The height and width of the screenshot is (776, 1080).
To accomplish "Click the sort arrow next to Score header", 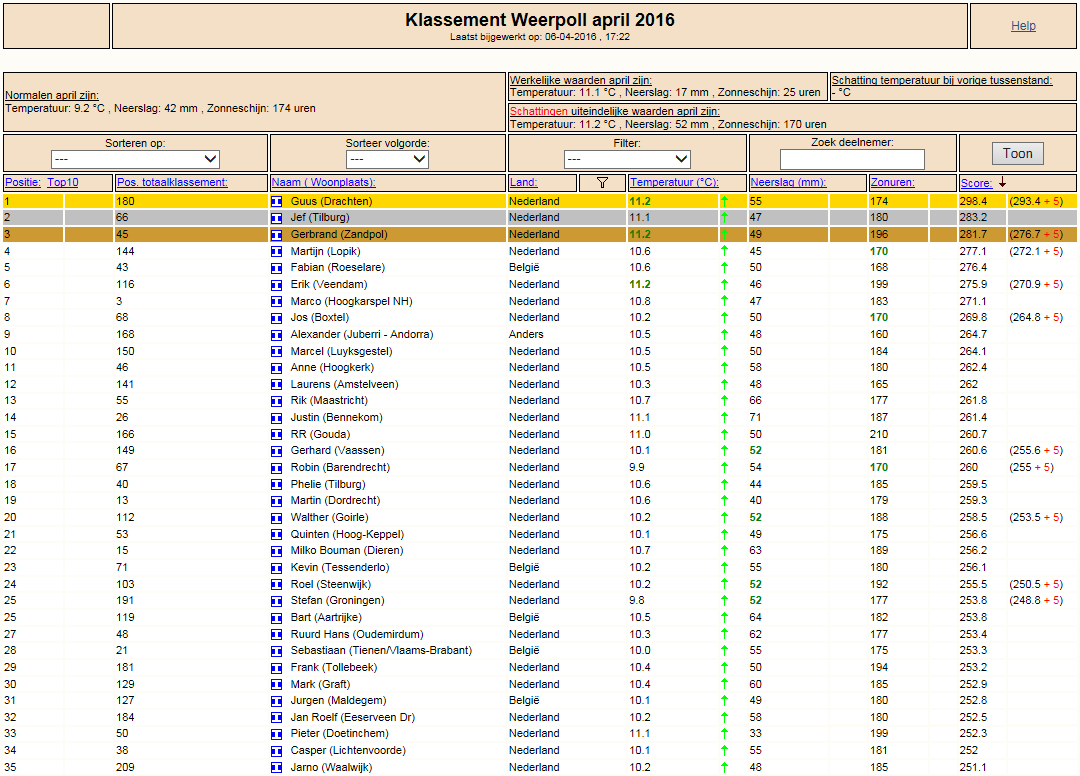I will pyautogui.click(x=1003, y=182).
